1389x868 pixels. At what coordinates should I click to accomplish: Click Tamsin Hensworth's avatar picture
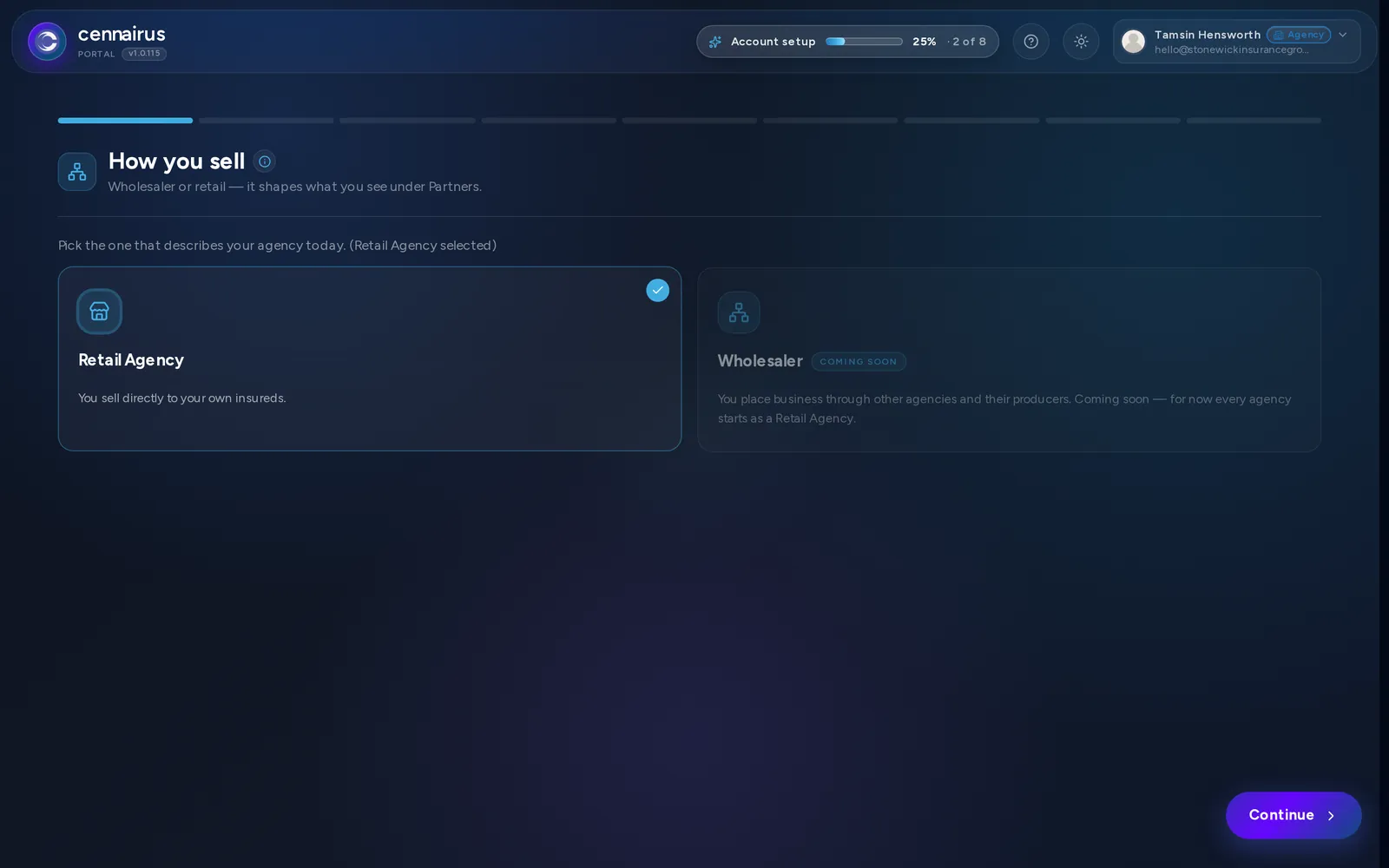coord(1133,42)
